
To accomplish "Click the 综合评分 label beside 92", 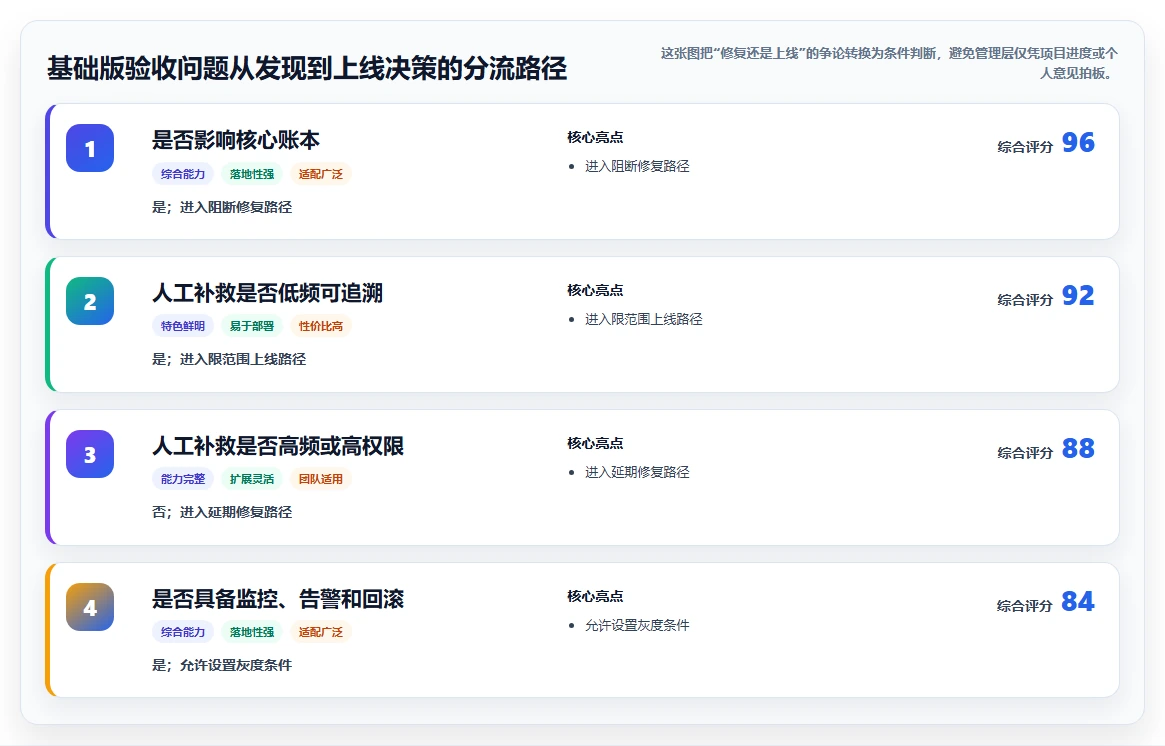I will point(1025,300).
